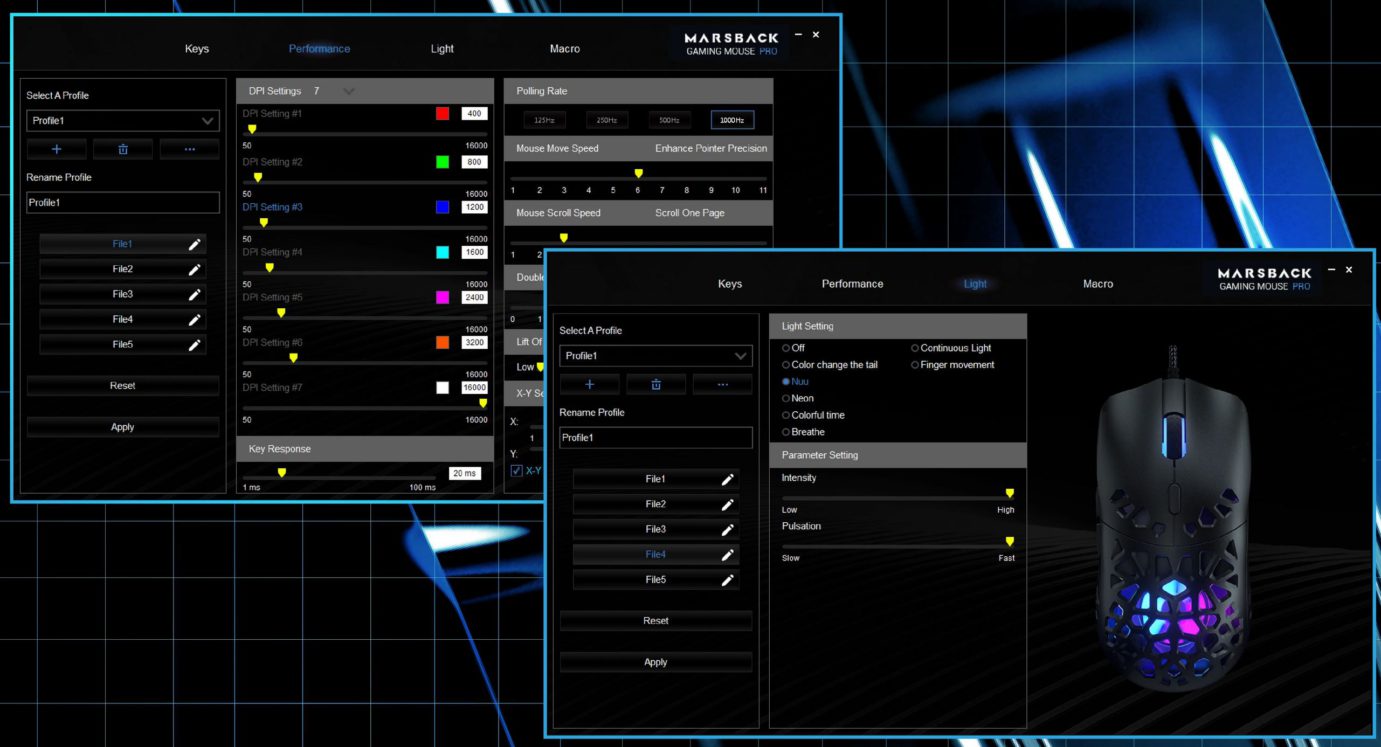The image size is (1381, 747).
Task: Click the trash delete icon in the Performance window
Action: pyautogui.click(x=123, y=149)
